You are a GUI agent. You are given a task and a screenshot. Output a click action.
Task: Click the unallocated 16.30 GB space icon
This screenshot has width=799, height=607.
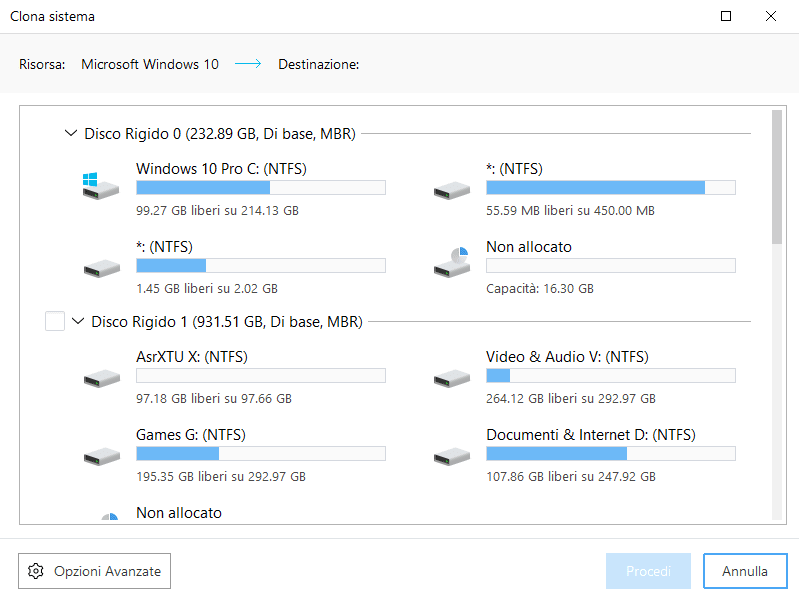point(452,263)
